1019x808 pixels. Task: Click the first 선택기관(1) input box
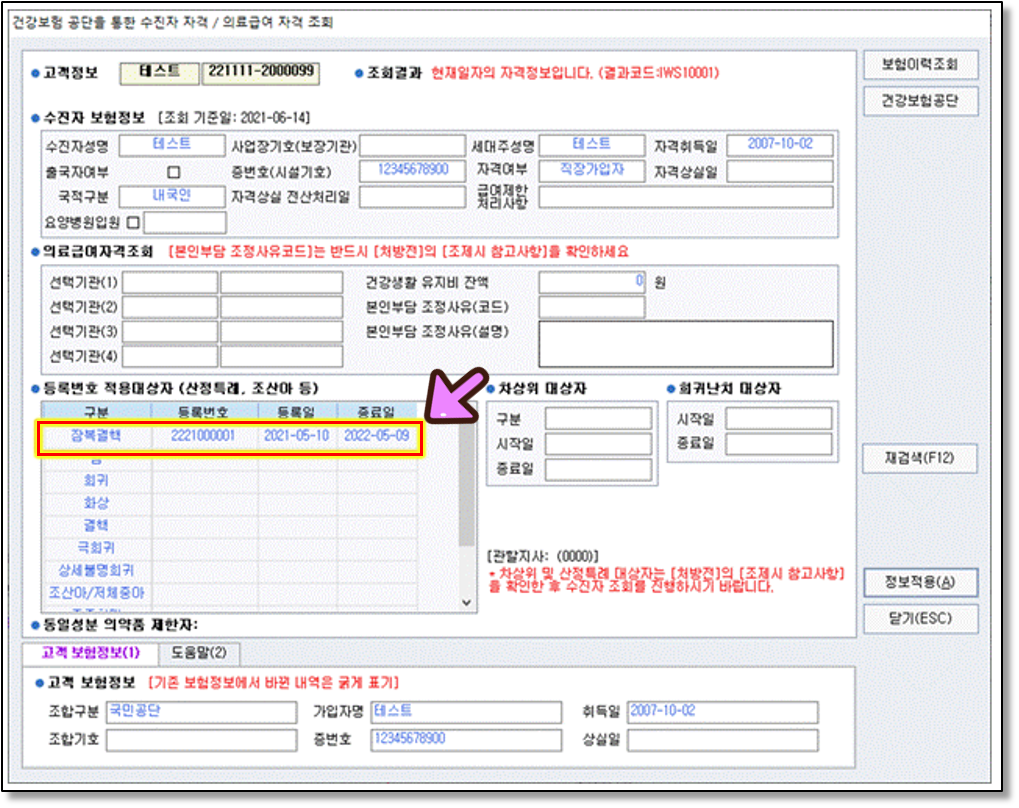(x=169, y=283)
